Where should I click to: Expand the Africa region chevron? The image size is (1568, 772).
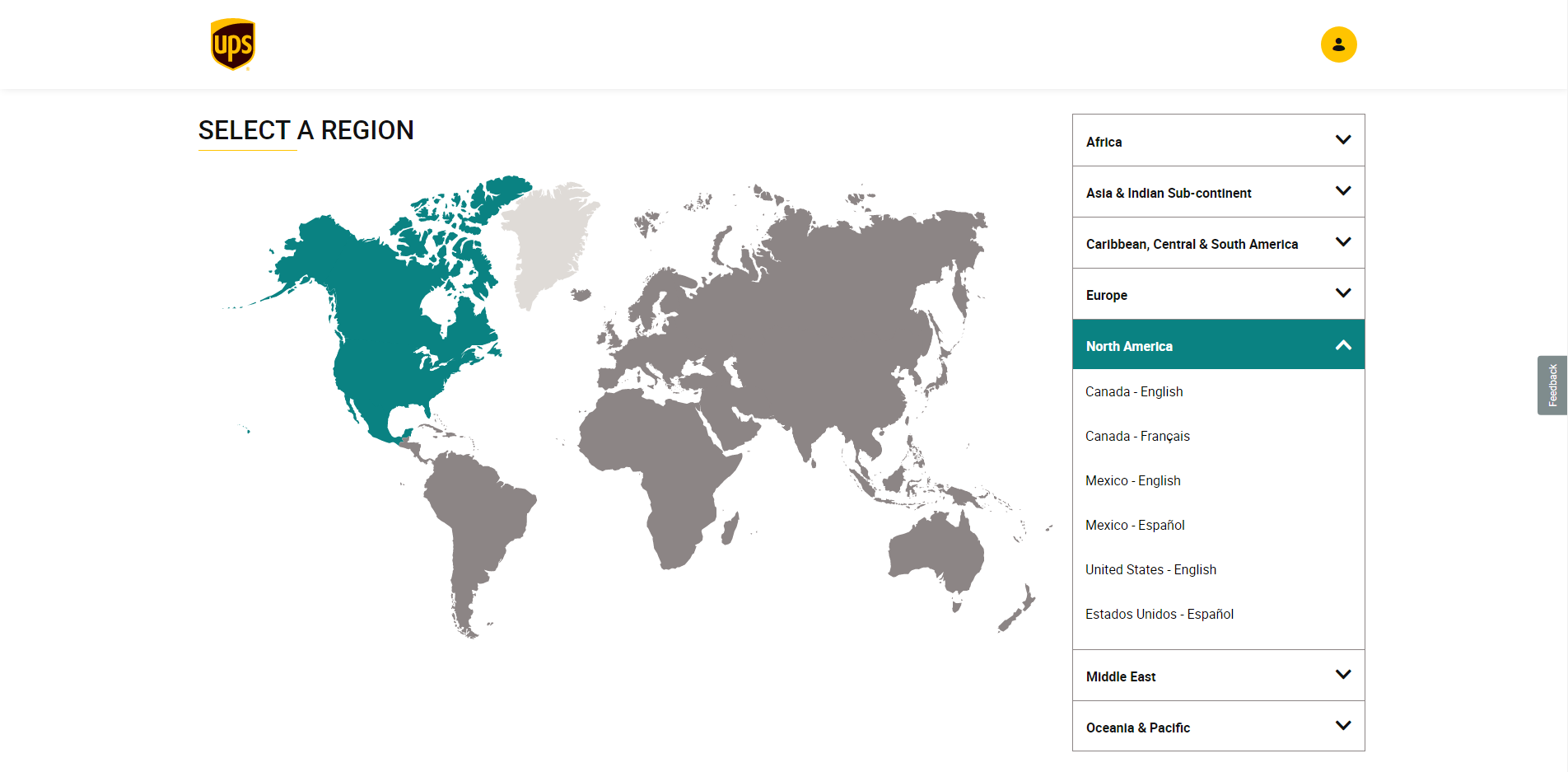pyautogui.click(x=1342, y=140)
